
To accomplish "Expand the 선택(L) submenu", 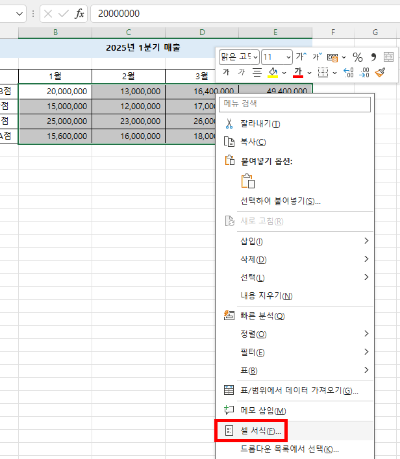I will tap(366, 277).
